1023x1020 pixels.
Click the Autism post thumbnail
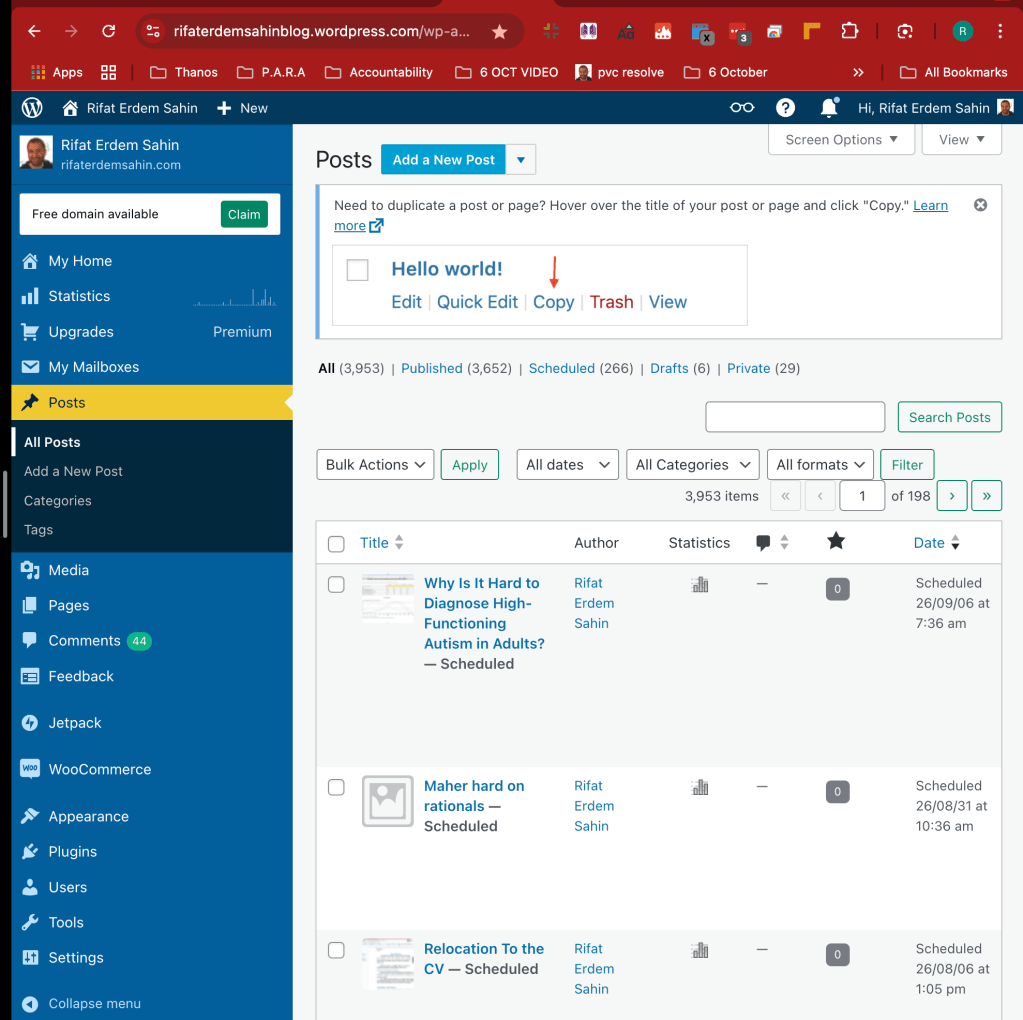388,598
